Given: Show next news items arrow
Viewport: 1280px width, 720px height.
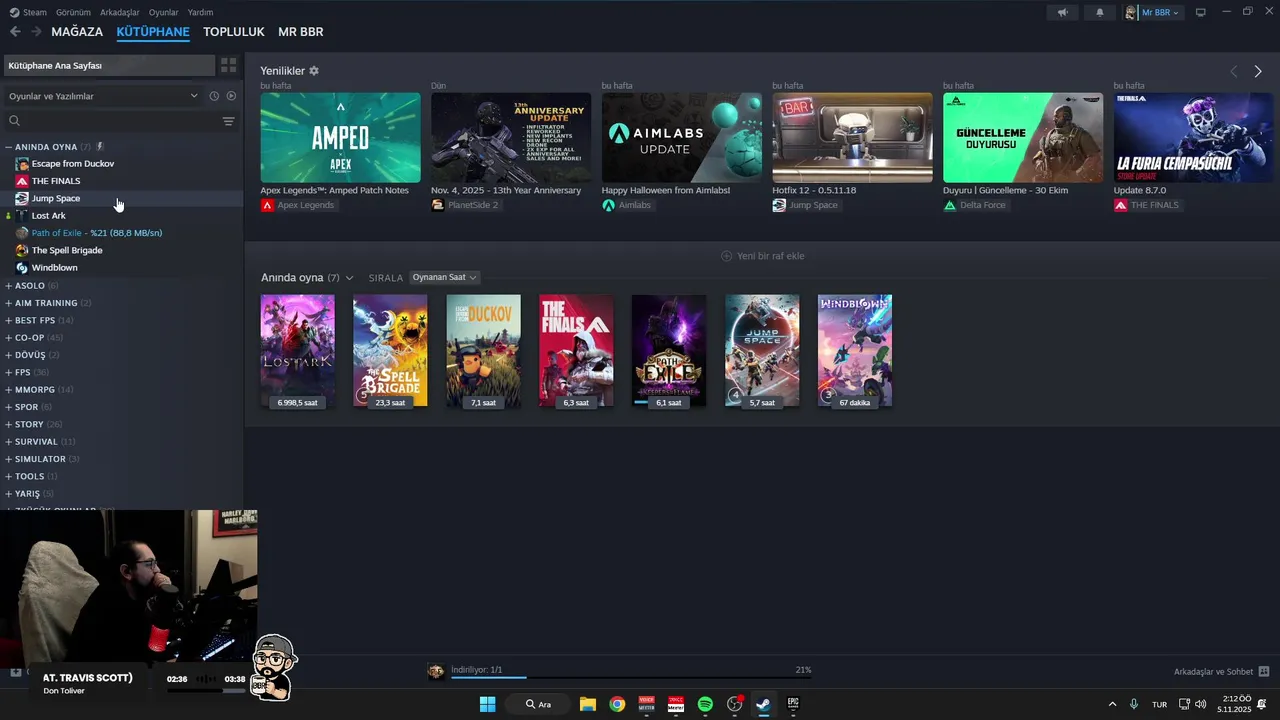Looking at the screenshot, I should click(1258, 71).
